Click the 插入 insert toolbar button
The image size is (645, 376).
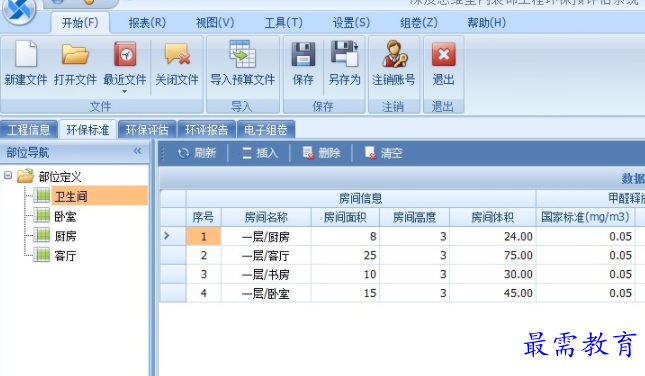(x=260, y=153)
